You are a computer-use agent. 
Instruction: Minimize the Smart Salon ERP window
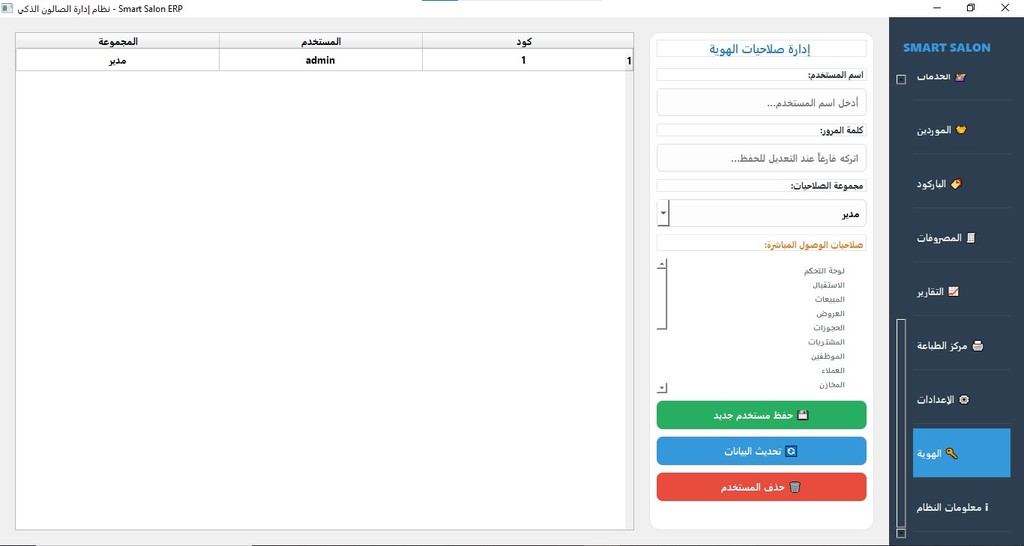coord(937,8)
